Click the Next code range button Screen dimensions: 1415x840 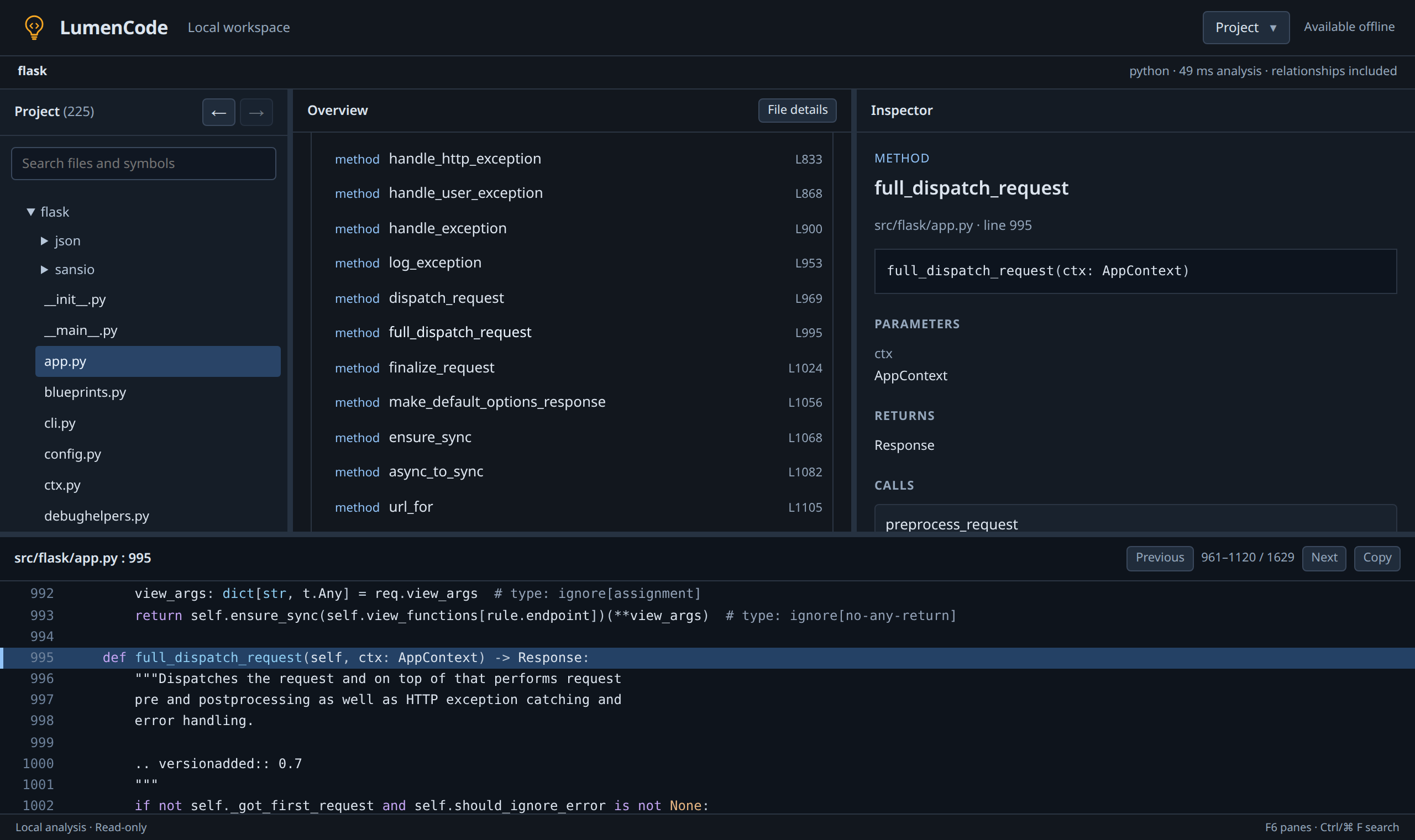[1324, 558]
